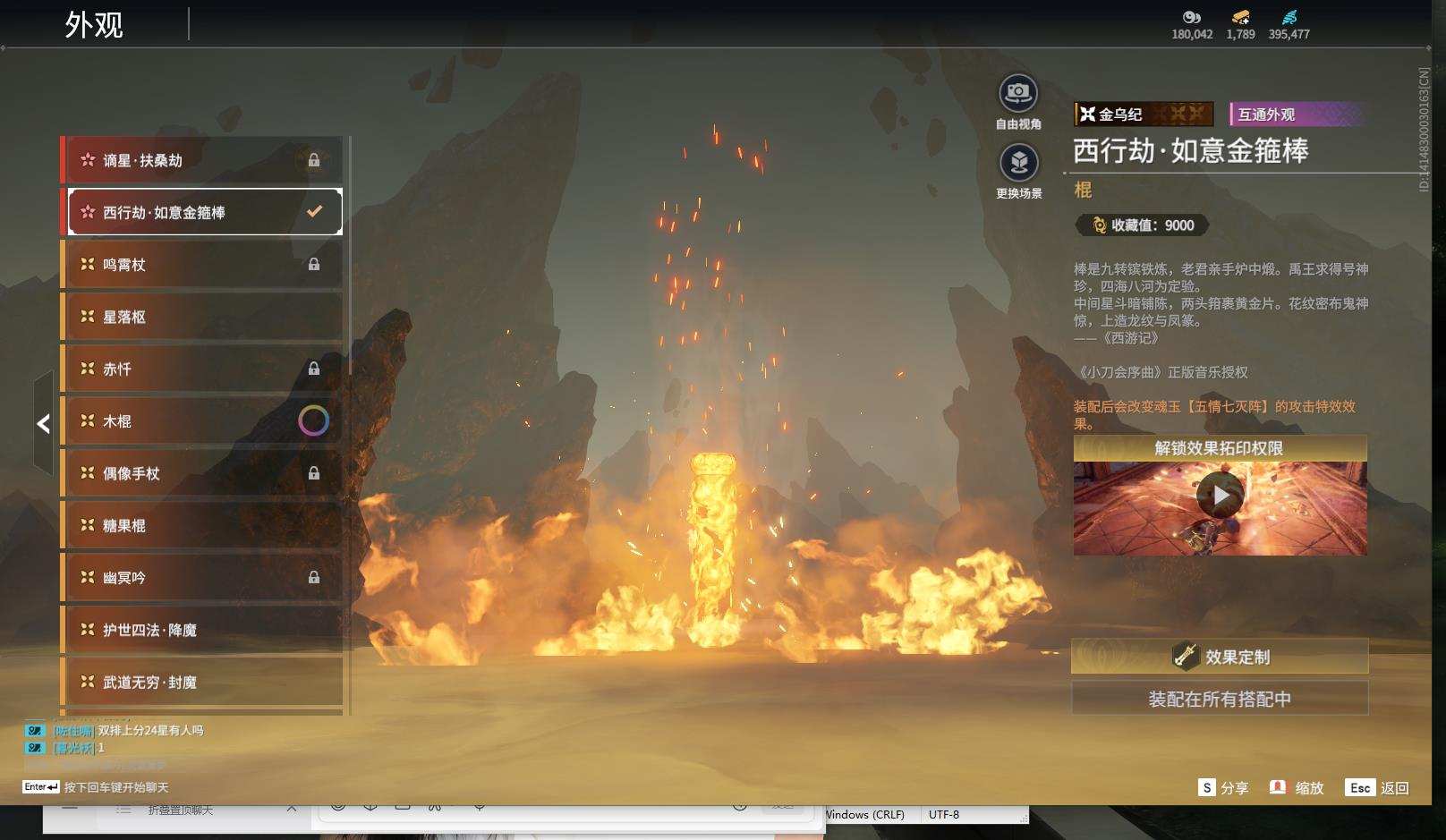1446x840 pixels.
Task: Click the lock icon on 幽冥吟
Action: [314, 577]
